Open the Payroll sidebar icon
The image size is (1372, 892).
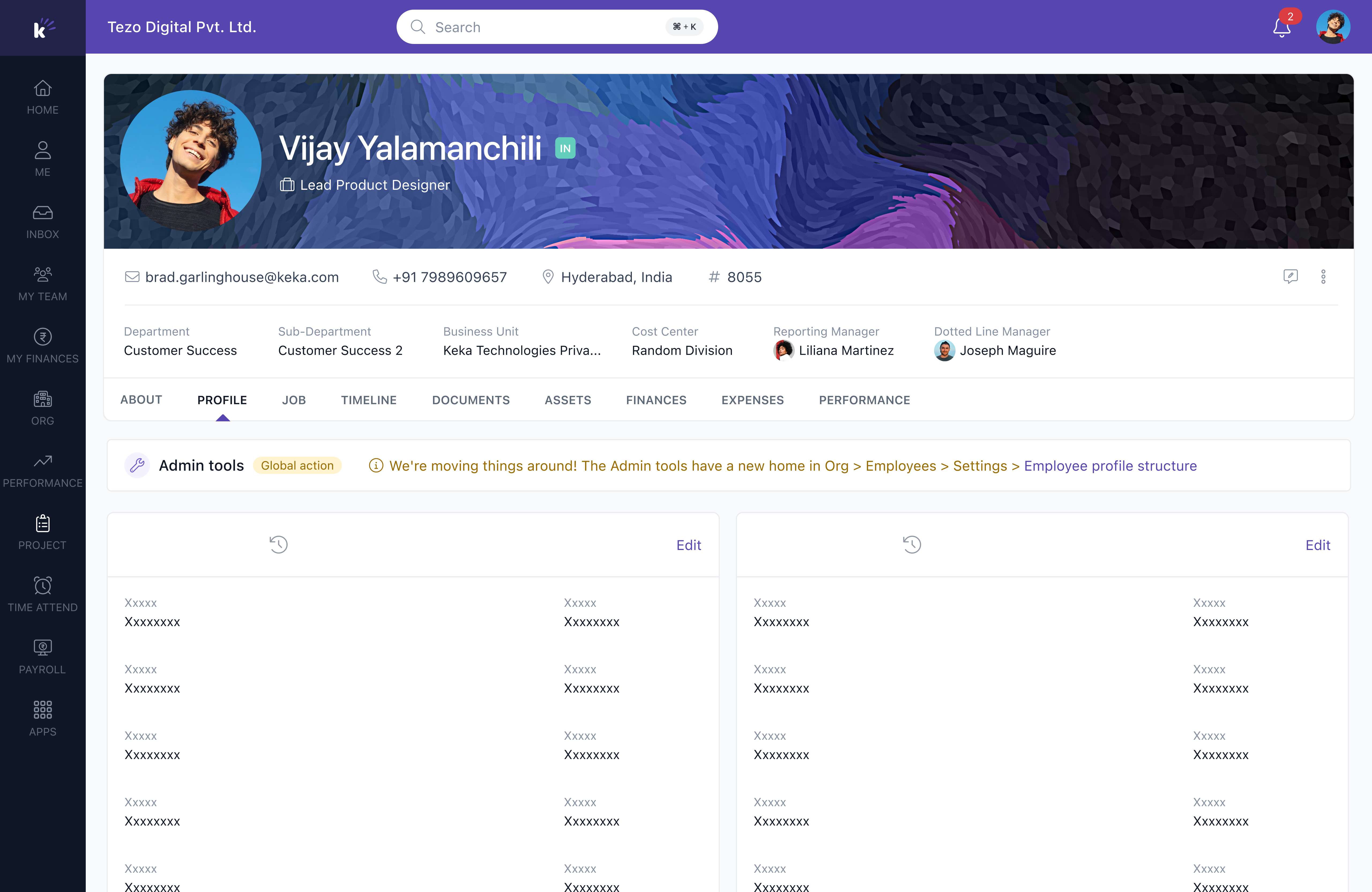tap(43, 648)
